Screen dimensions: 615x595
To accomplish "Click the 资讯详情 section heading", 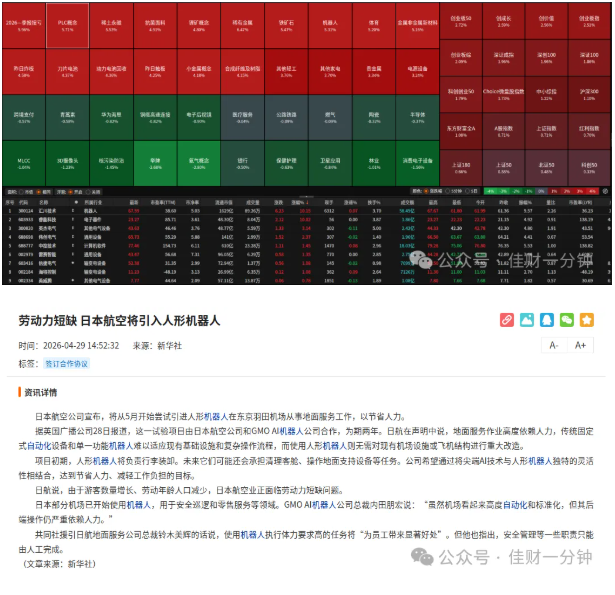I will [x=40, y=393].
